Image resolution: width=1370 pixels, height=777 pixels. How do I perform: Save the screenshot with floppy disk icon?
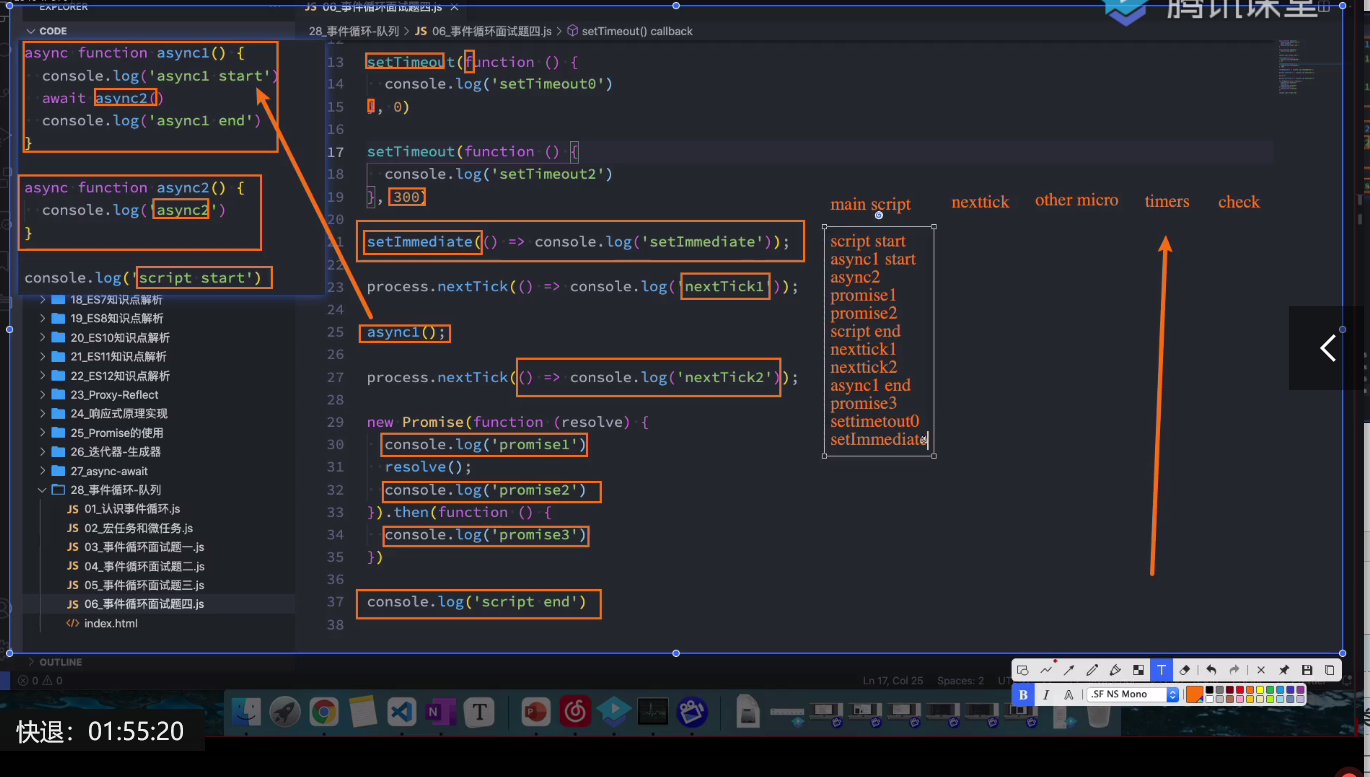click(1306, 670)
